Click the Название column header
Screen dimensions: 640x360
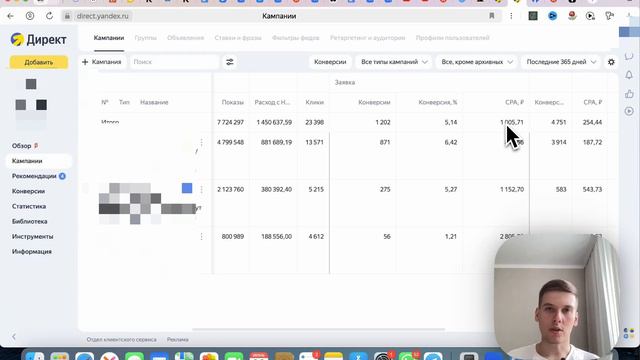(154, 102)
